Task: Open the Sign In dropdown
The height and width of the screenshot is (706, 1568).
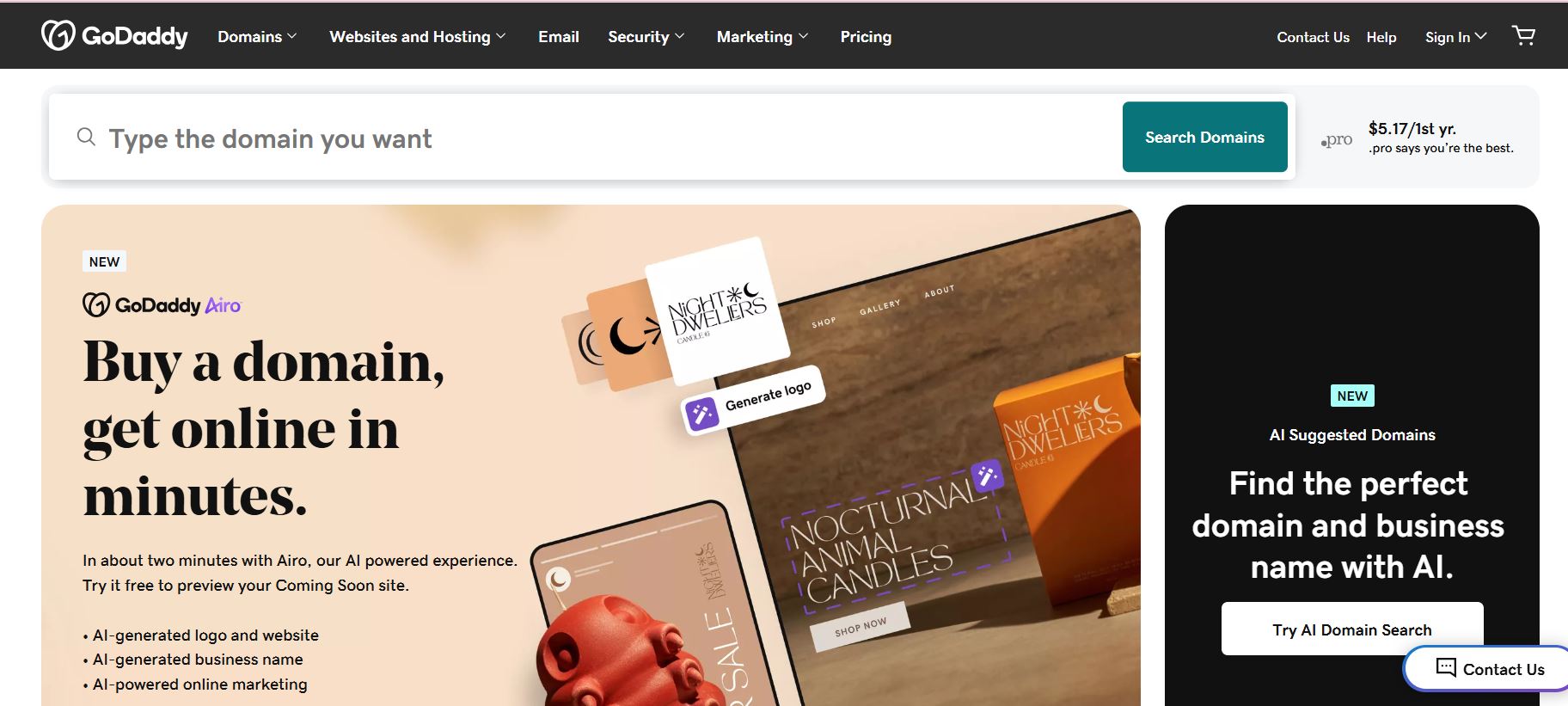Action: point(1455,37)
